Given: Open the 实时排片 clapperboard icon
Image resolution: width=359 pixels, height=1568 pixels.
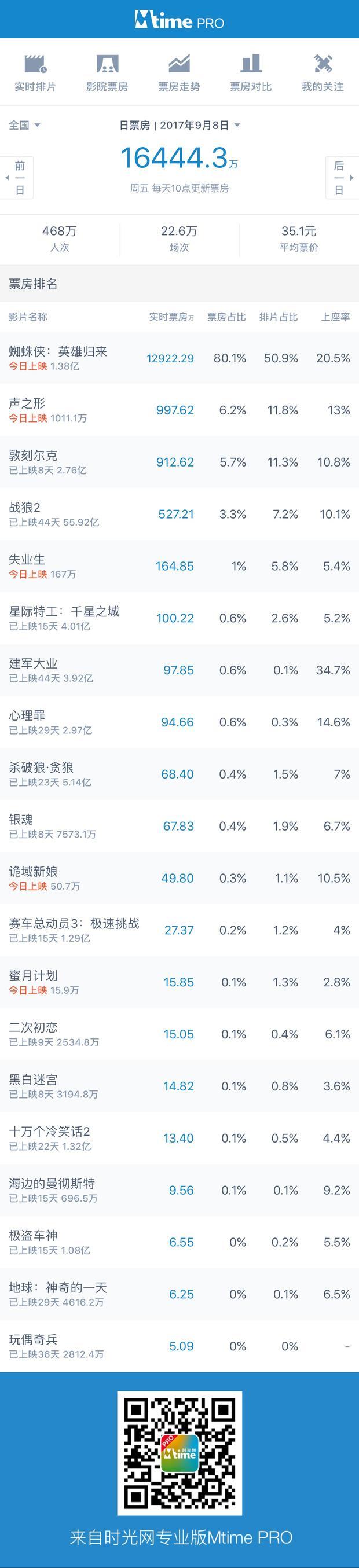Looking at the screenshot, I should point(35,63).
